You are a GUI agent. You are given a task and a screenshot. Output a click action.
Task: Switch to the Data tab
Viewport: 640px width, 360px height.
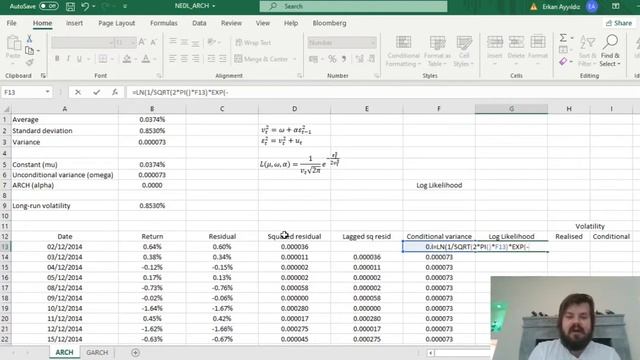point(199,23)
